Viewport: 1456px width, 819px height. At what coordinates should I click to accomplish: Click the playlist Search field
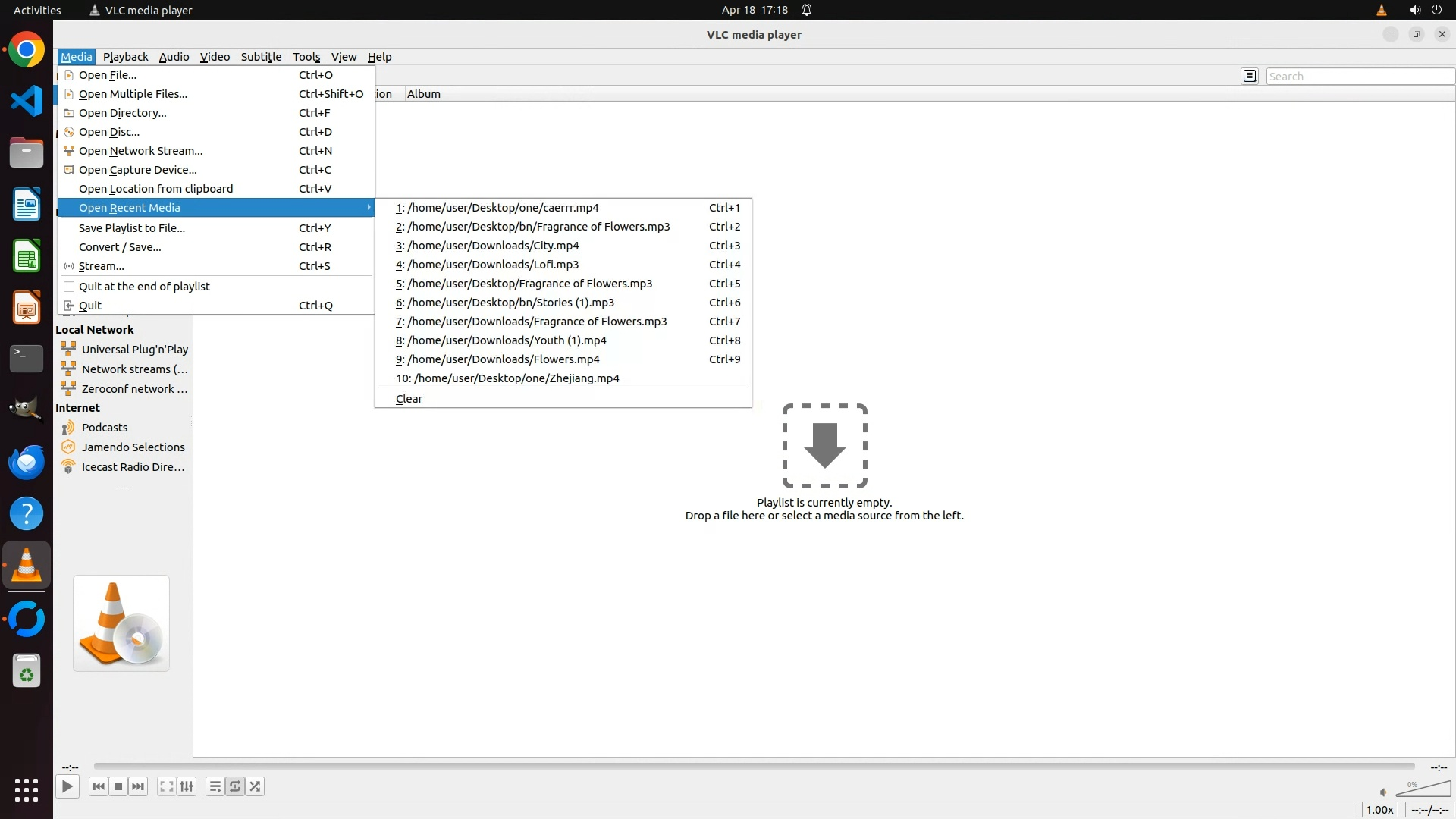click(x=1357, y=76)
